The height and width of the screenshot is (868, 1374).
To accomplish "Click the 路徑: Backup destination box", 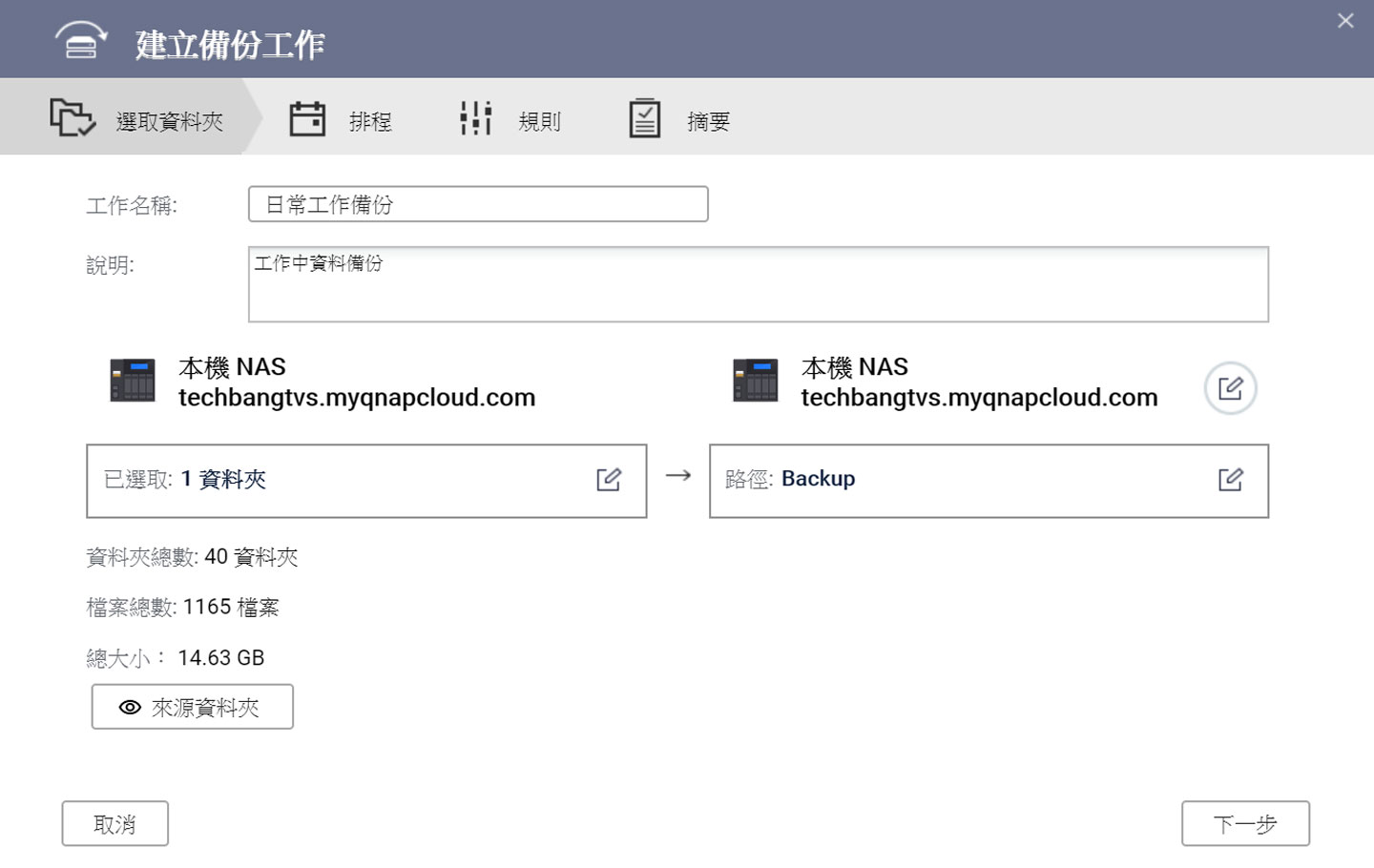I will coord(989,481).
